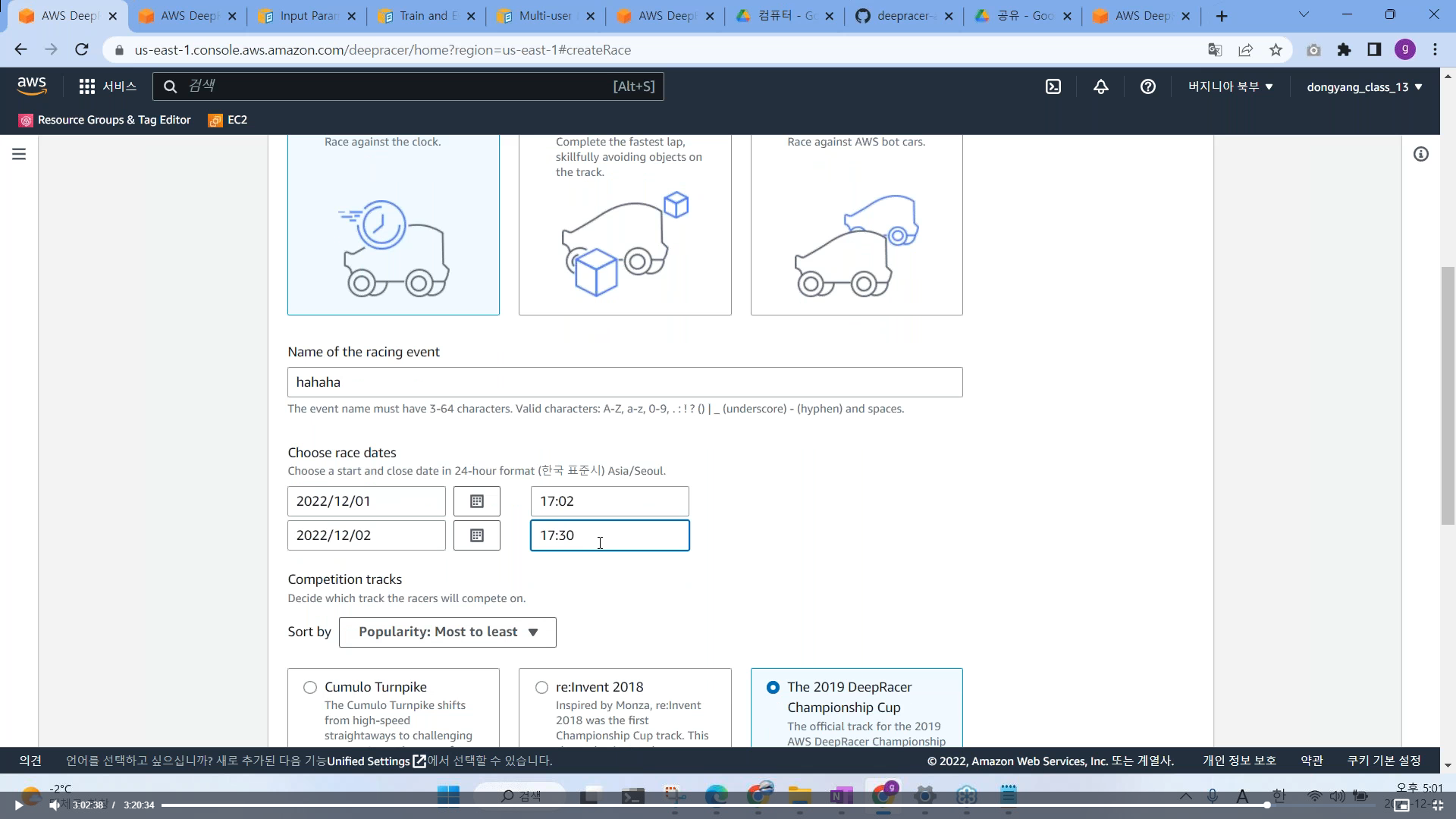Select the Cumulo Turnpike track

pos(310,687)
